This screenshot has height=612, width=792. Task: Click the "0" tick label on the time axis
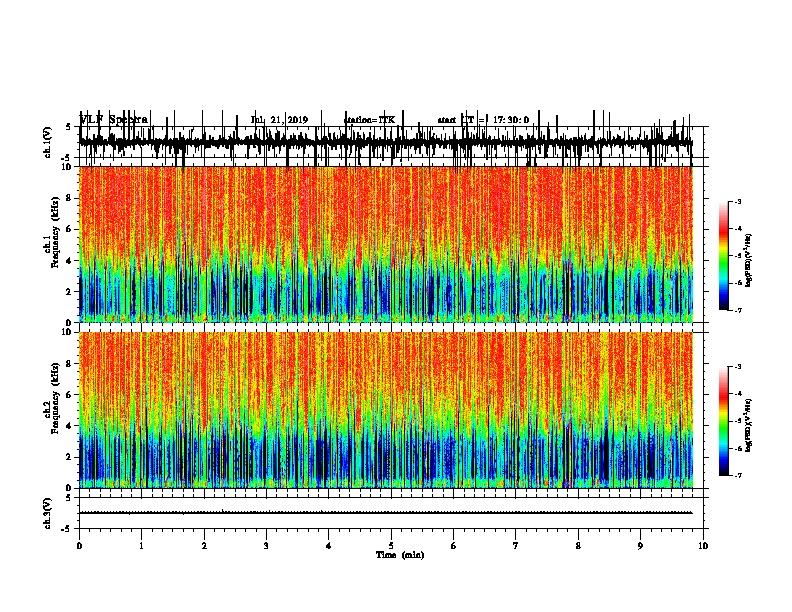tap(79, 546)
